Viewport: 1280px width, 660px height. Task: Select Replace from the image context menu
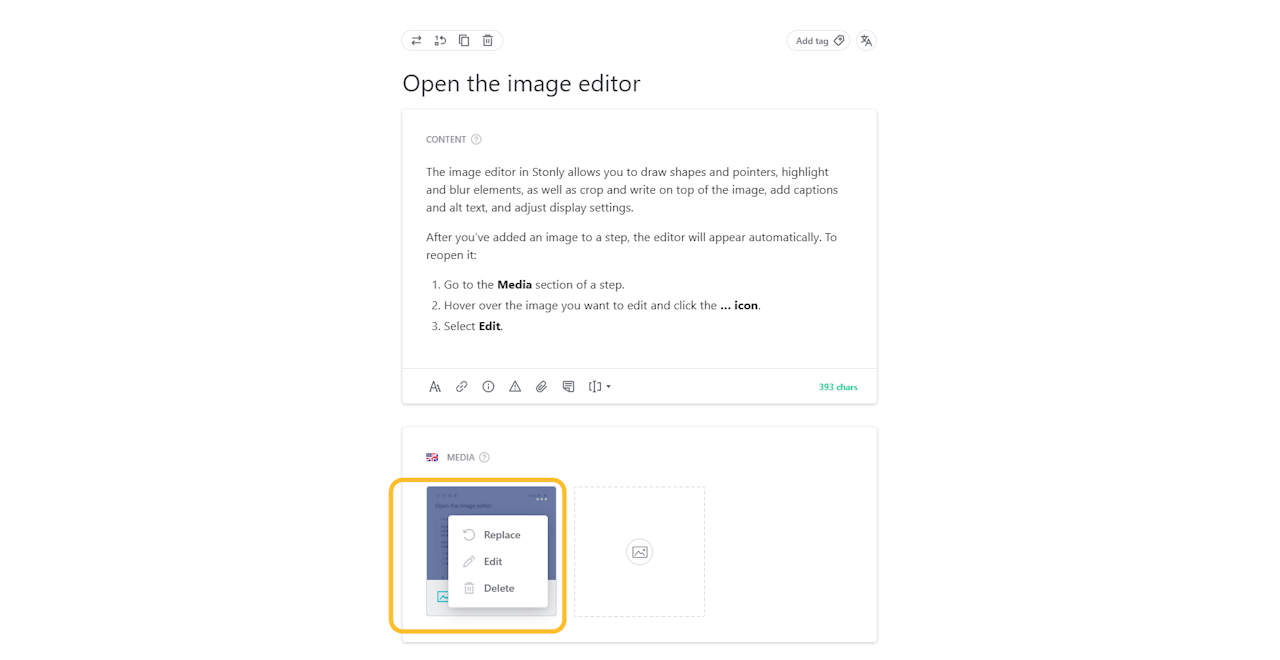coord(499,534)
